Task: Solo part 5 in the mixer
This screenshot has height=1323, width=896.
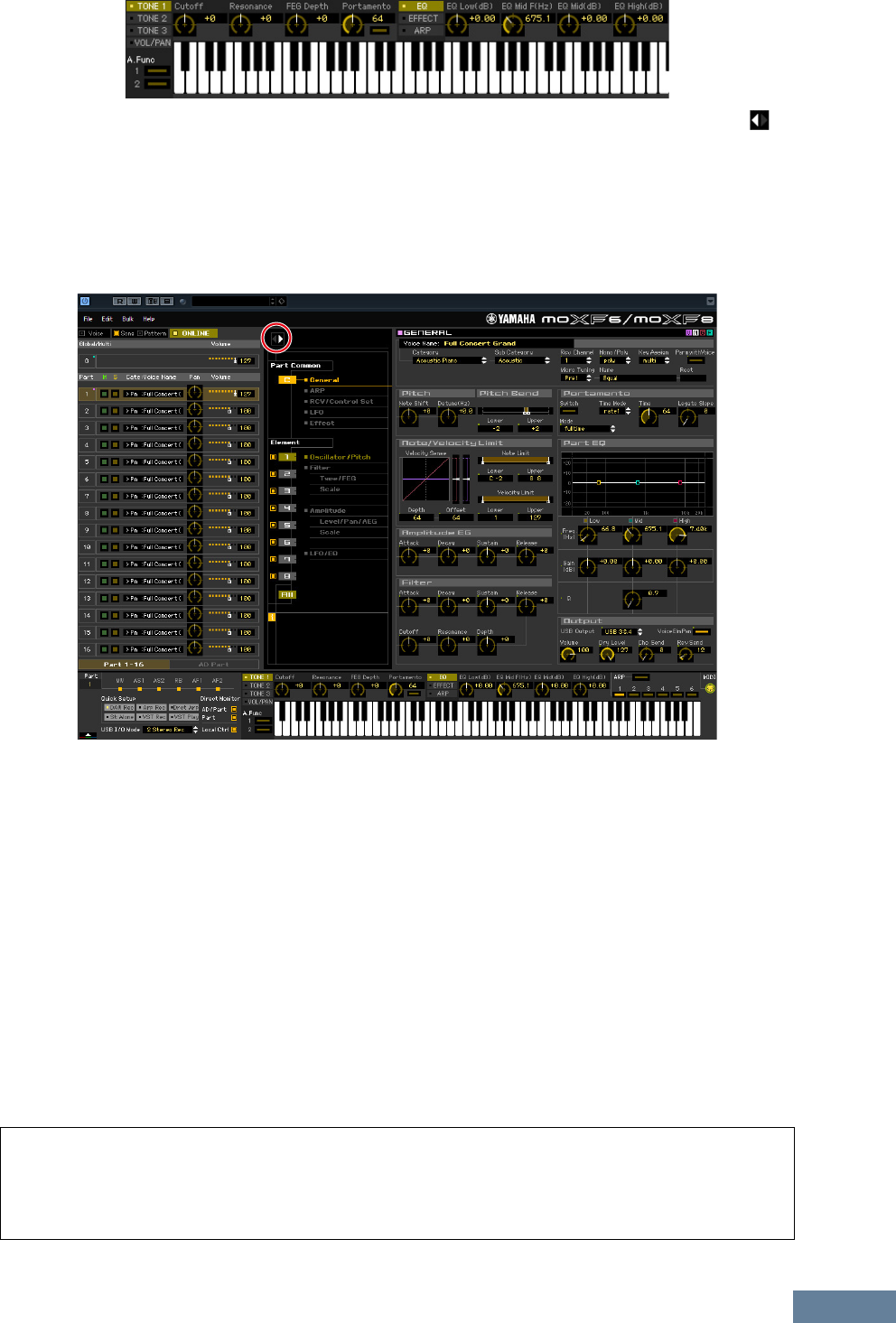Action: click(x=115, y=462)
